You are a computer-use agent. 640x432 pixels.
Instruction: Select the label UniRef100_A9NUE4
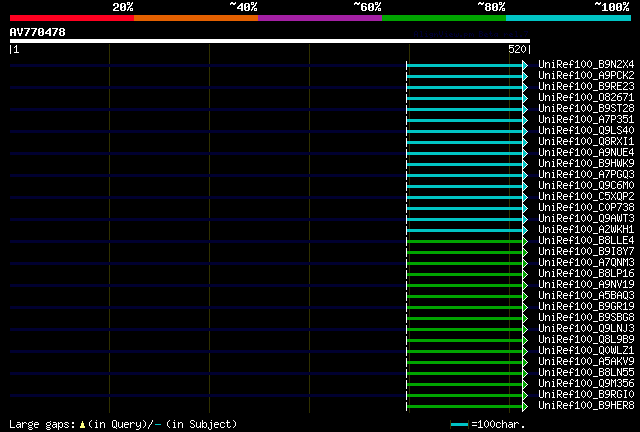pyautogui.click(x=586, y=152)
